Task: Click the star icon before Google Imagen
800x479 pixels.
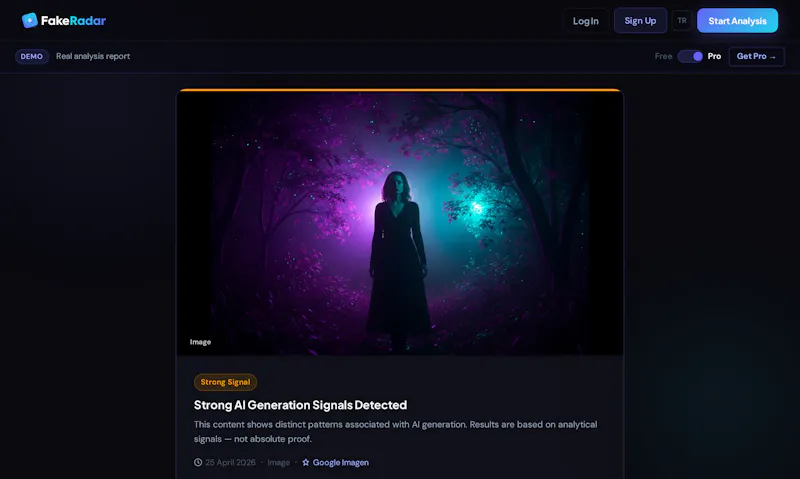Action: [x=306, y=462]
